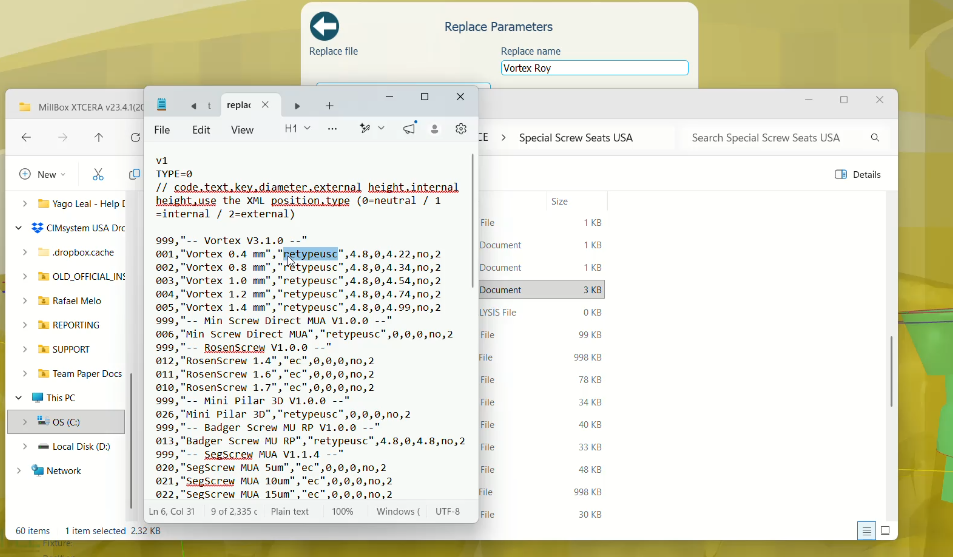Click the Notepad AI rewrite icon
Viewport: 953px width, 557px height.
click(x=365, y=128)
